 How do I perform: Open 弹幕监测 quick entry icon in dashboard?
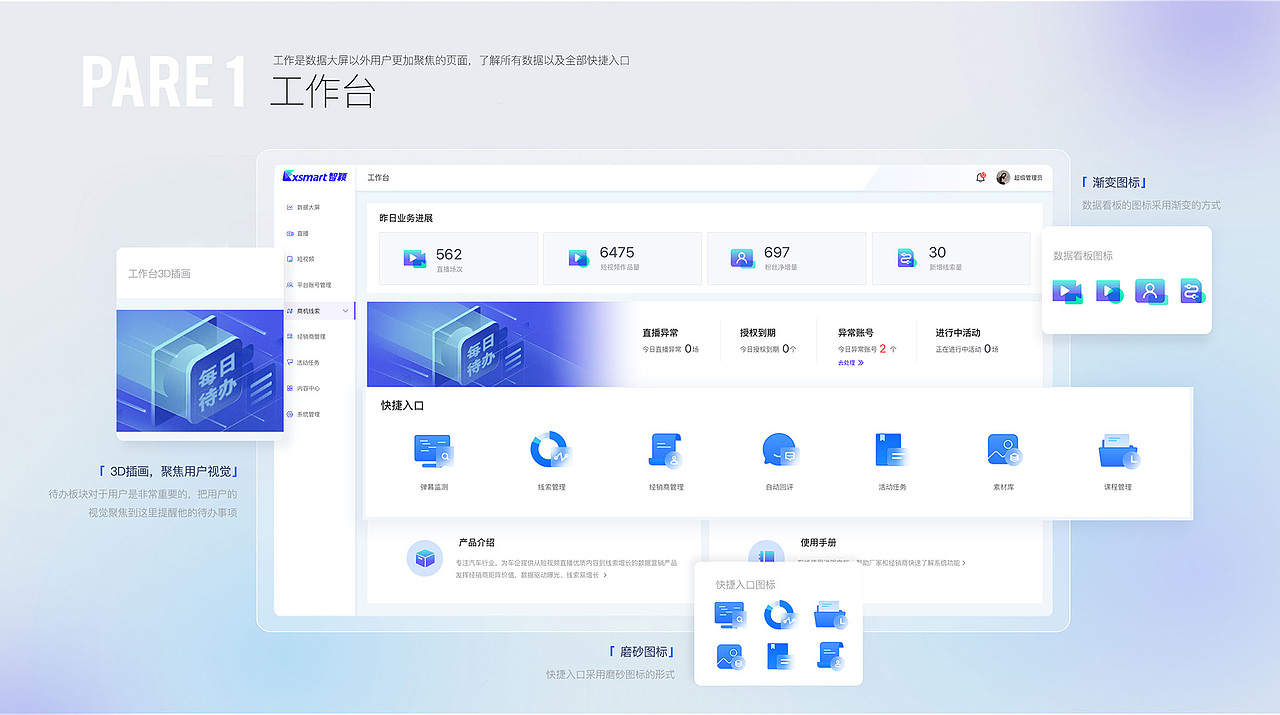coord(433,452)
